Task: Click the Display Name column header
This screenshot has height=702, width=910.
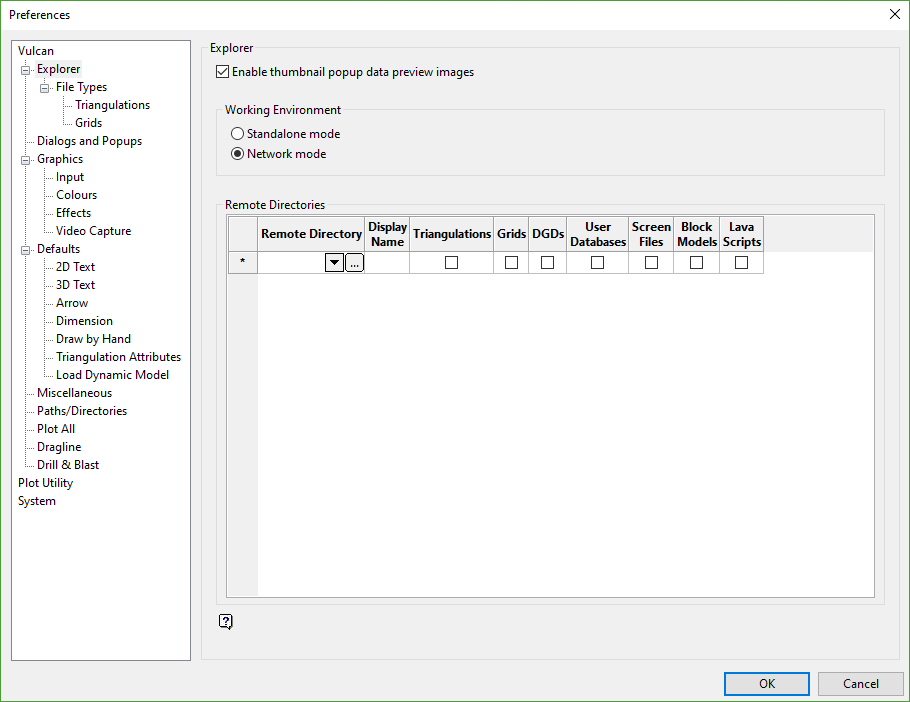Action: [x=387, y=234]
